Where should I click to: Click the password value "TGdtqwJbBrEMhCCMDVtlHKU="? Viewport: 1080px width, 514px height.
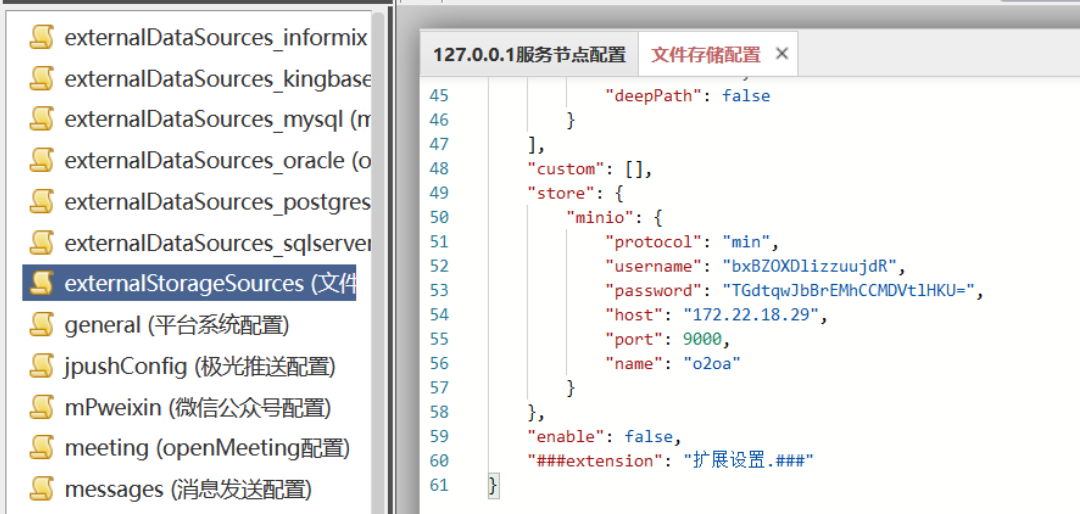849,291
